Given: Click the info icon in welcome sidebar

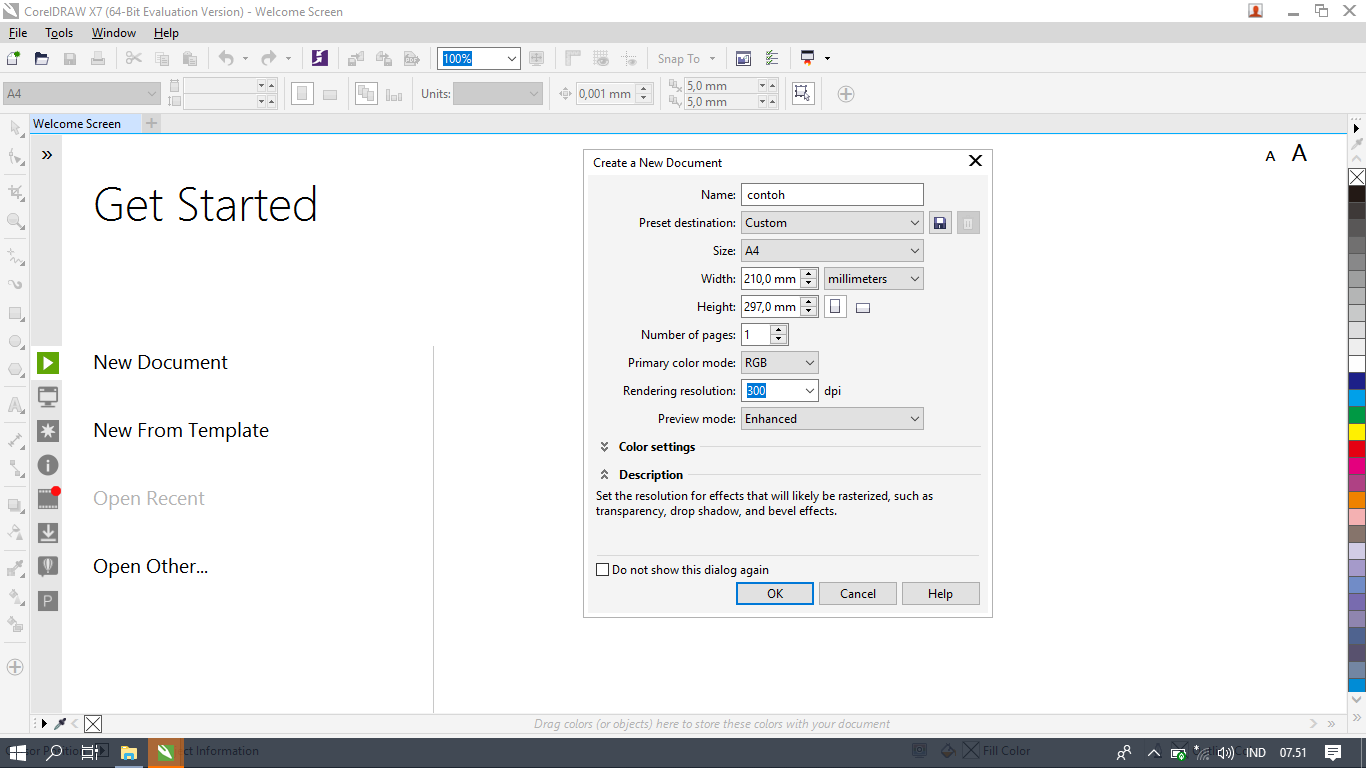Looking at the screenshot, I should [x=48, y=465].
